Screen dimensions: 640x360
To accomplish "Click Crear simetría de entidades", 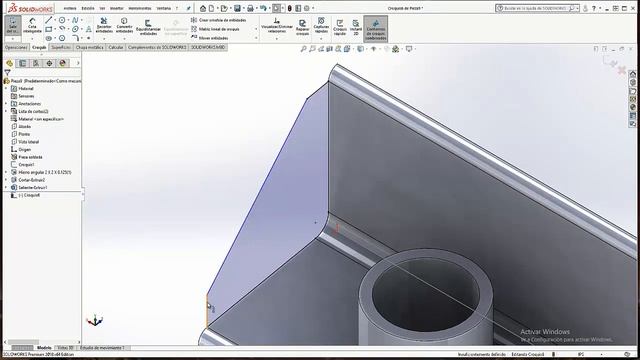I will 218,20.
